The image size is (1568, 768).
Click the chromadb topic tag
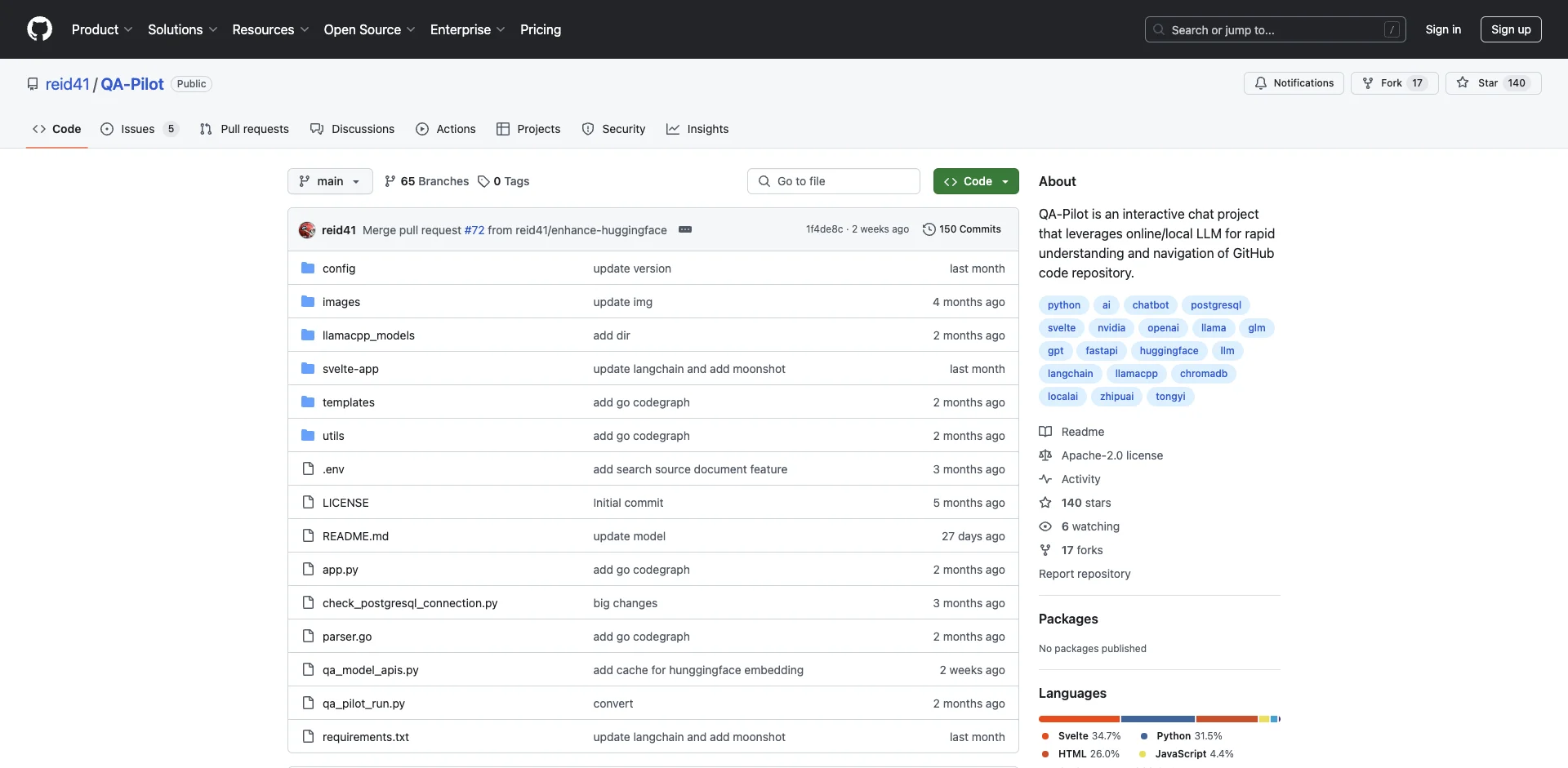pos(1203,374)
